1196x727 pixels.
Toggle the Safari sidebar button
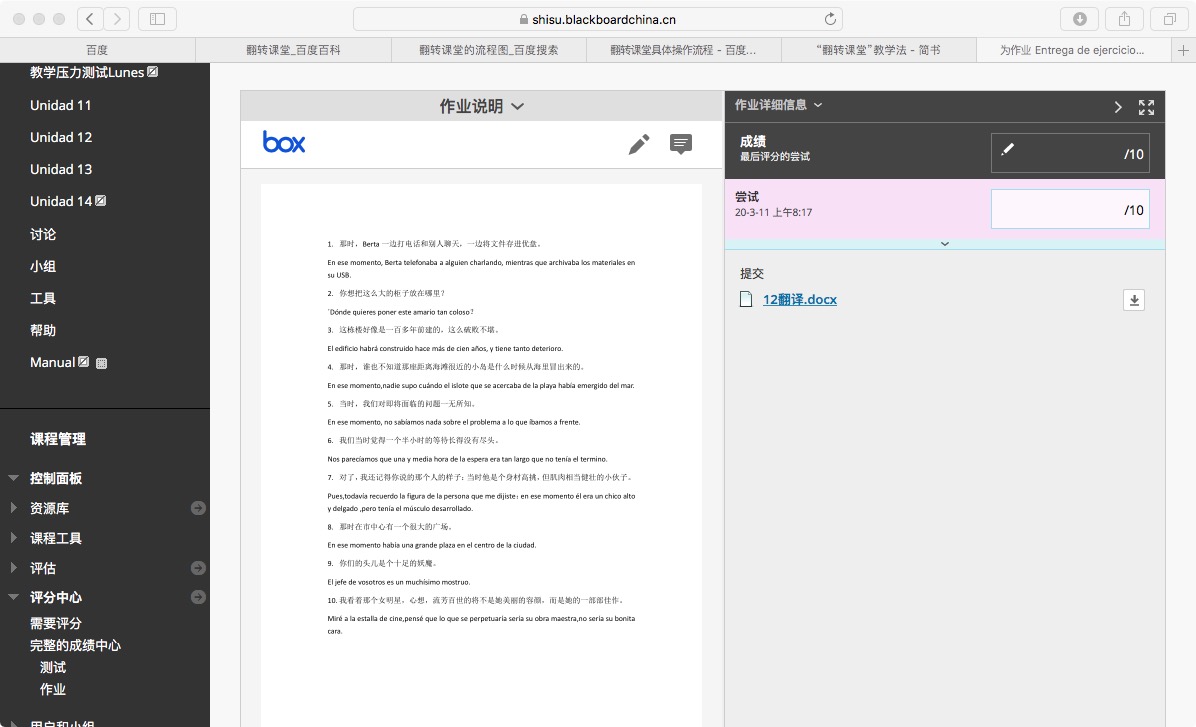pos(157,19)
